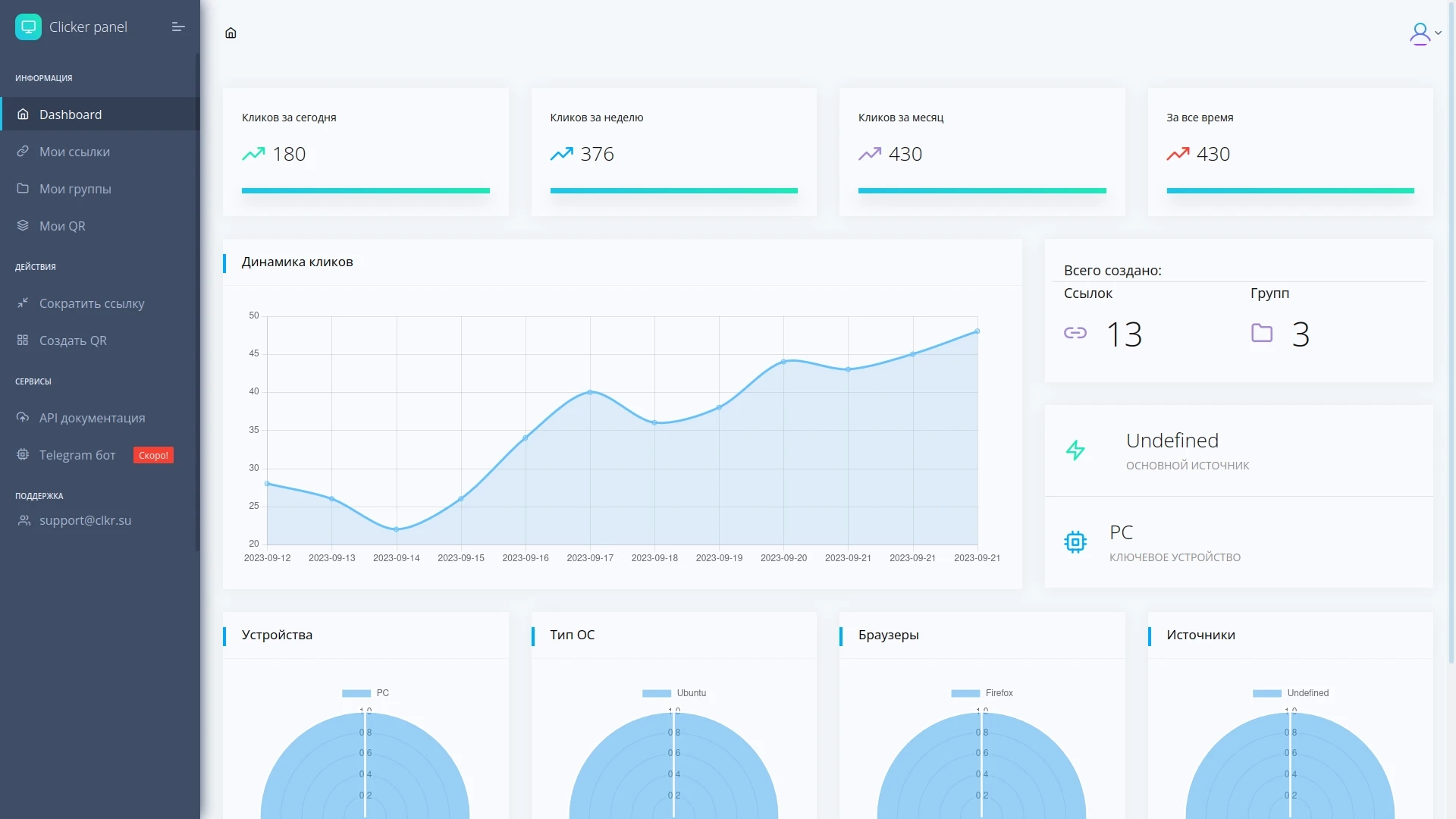
Task: Click the red Скоро! badge
Action: click(153, 455)
